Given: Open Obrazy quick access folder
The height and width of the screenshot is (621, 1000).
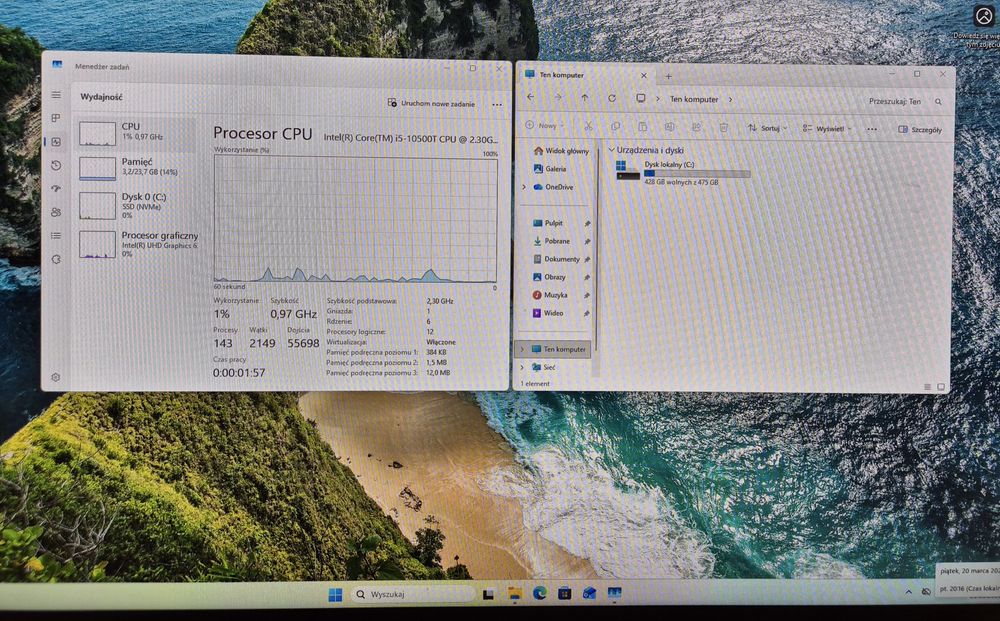Looking at the screenshot, I should [550, 277].
